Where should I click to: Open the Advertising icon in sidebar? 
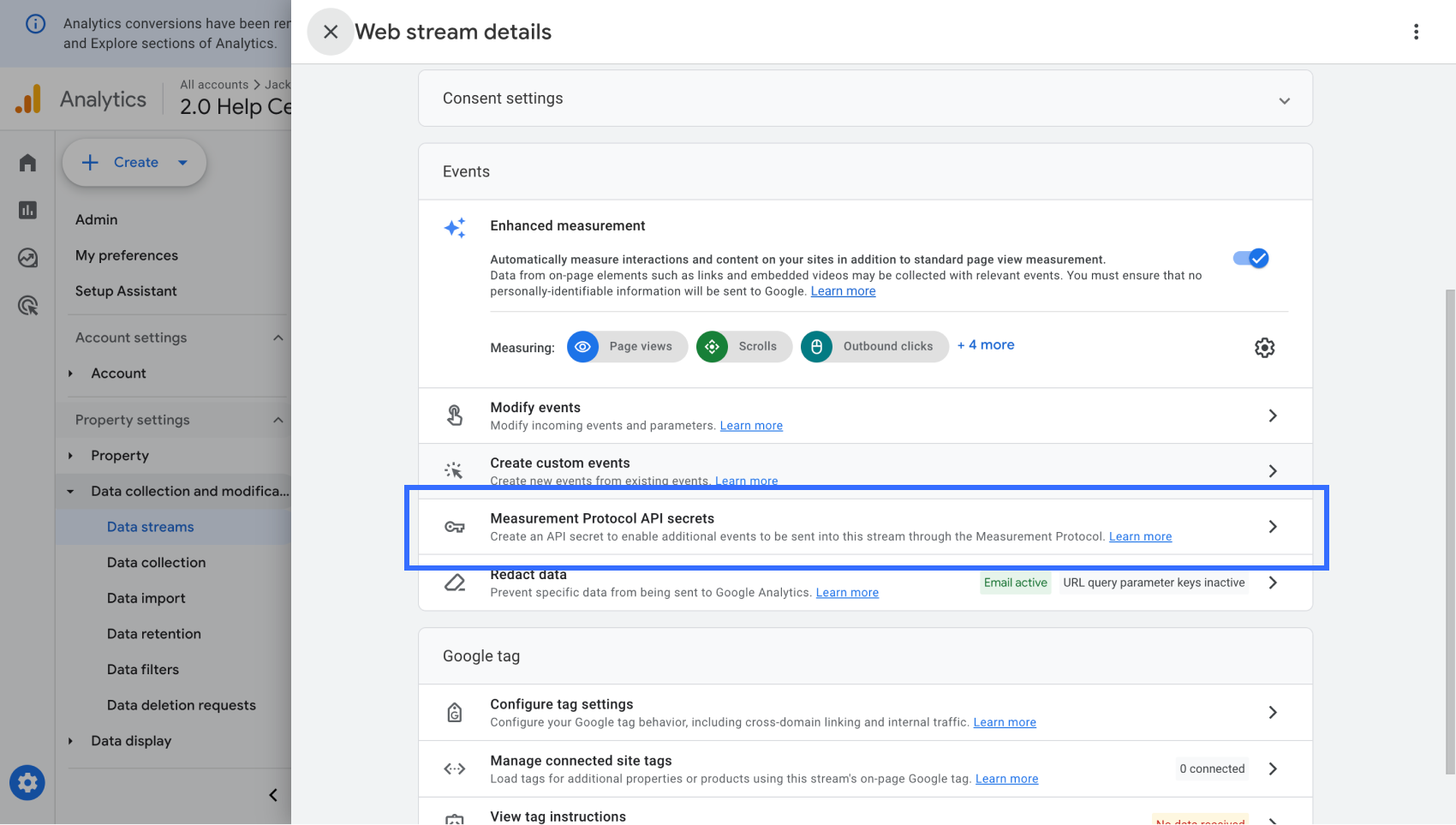(x=27, y=306)
